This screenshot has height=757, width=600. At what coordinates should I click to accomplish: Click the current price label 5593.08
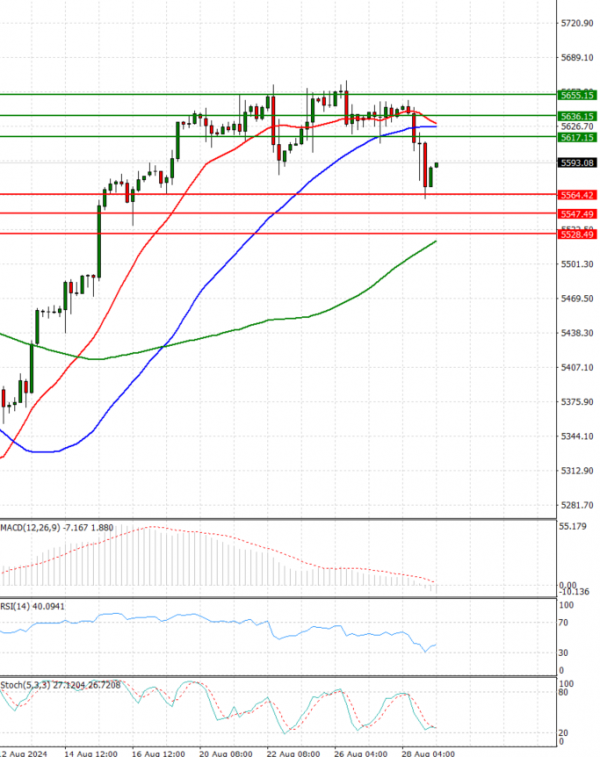click(577, 163)
